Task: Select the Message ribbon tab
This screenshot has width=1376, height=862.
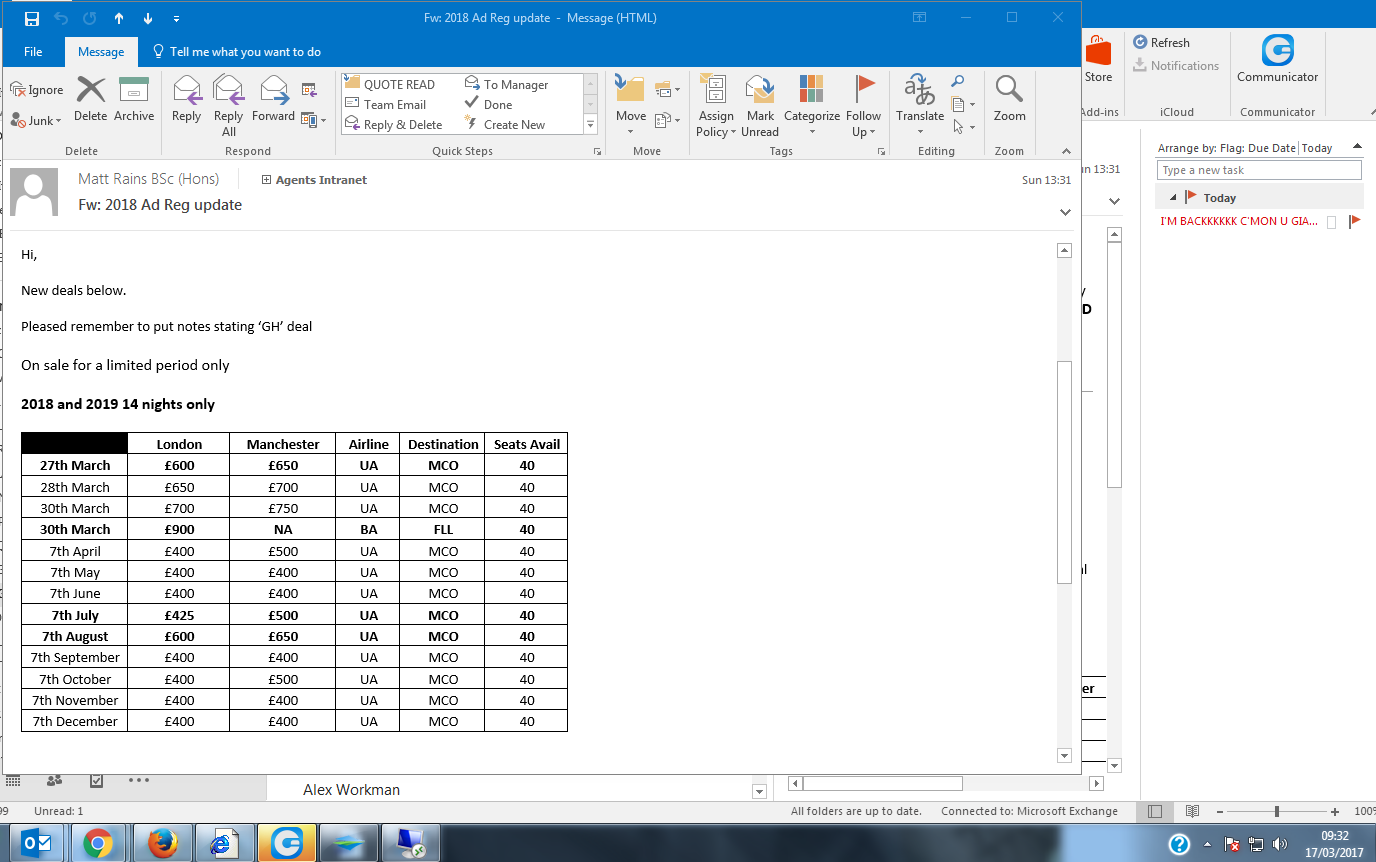Action: click(101, 52)
